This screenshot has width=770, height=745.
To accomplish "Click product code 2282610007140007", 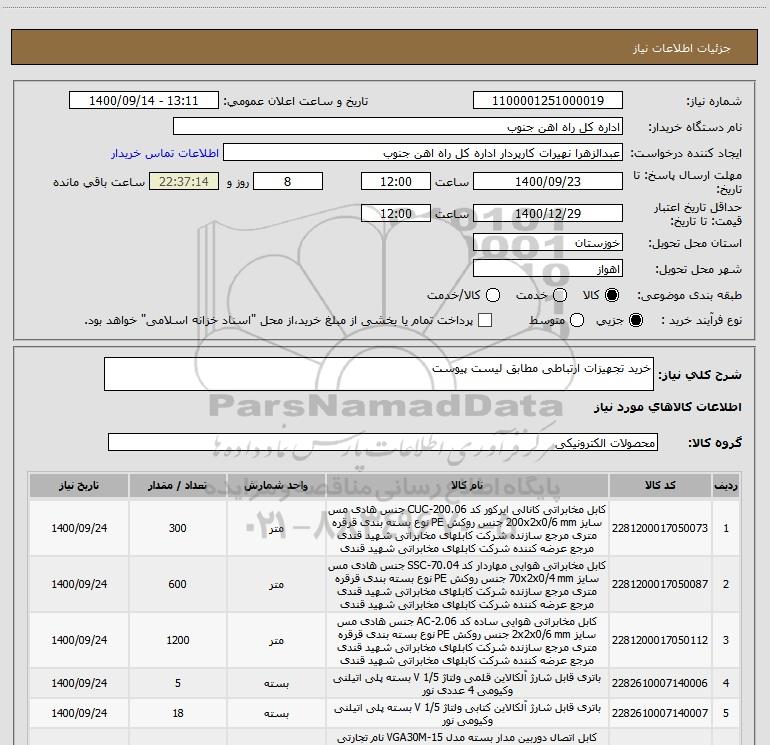I will [x=660, y=713].
